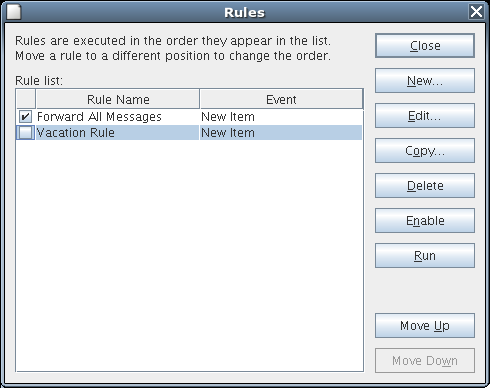The image size is (490, 388).
Task: Click the Copy... button
Action: point(425,151)
